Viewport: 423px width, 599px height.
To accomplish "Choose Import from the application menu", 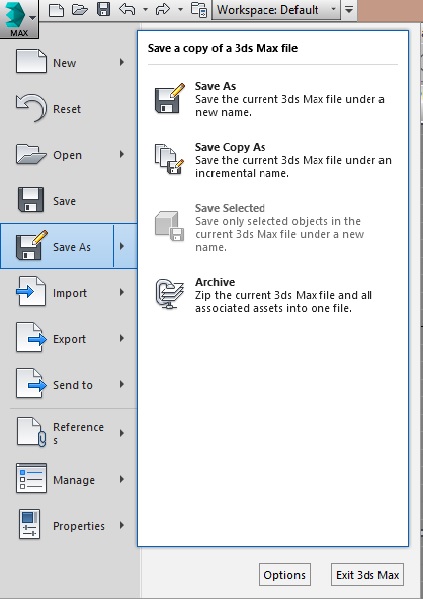I will point(70,293).
